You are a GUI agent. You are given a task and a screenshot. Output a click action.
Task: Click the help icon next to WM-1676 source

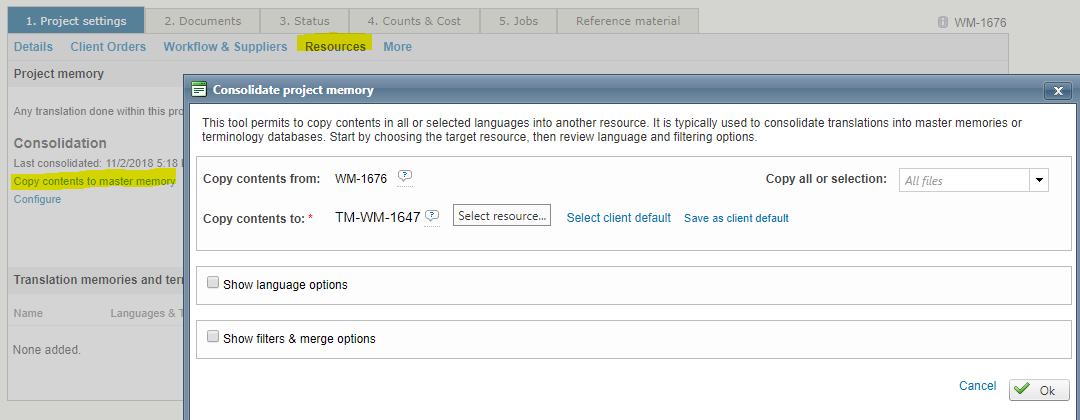405,177
